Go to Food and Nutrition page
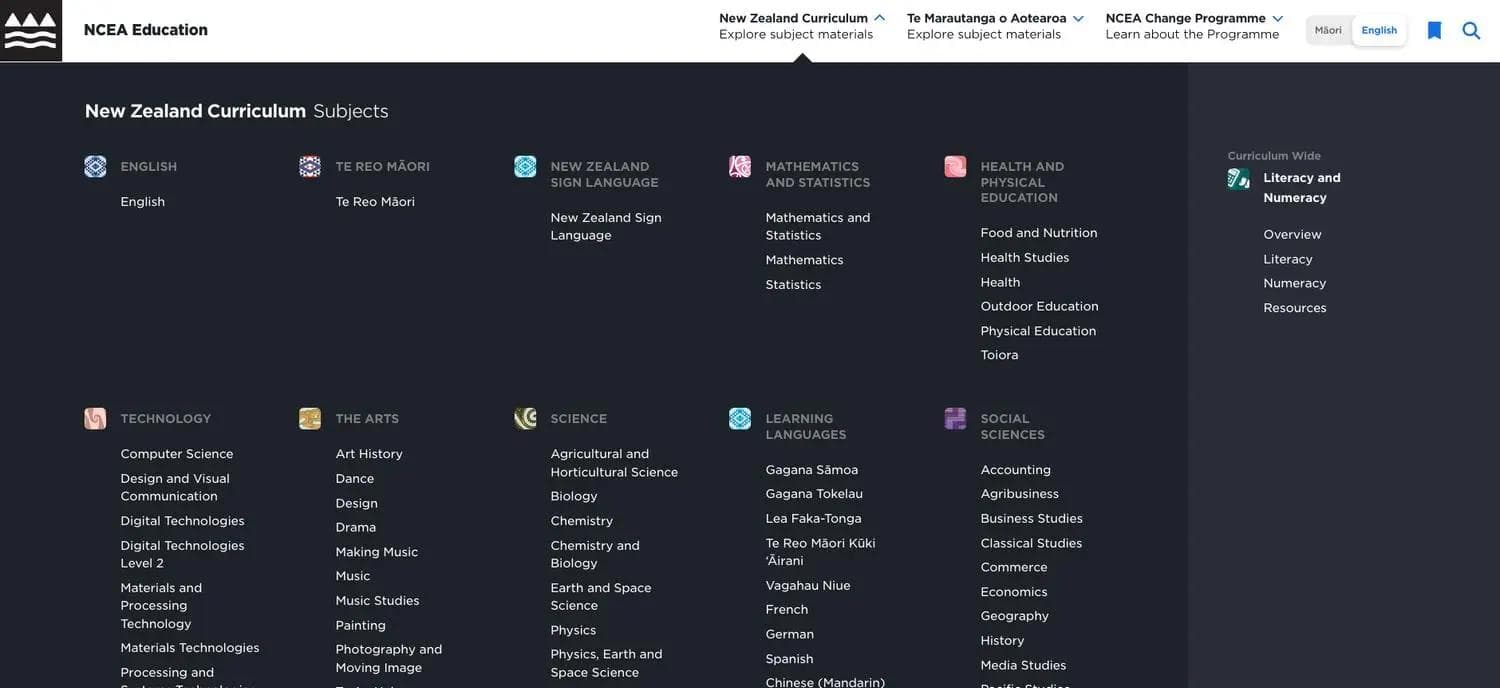This screenshot has height=688, width=1500. point(1039,233)
